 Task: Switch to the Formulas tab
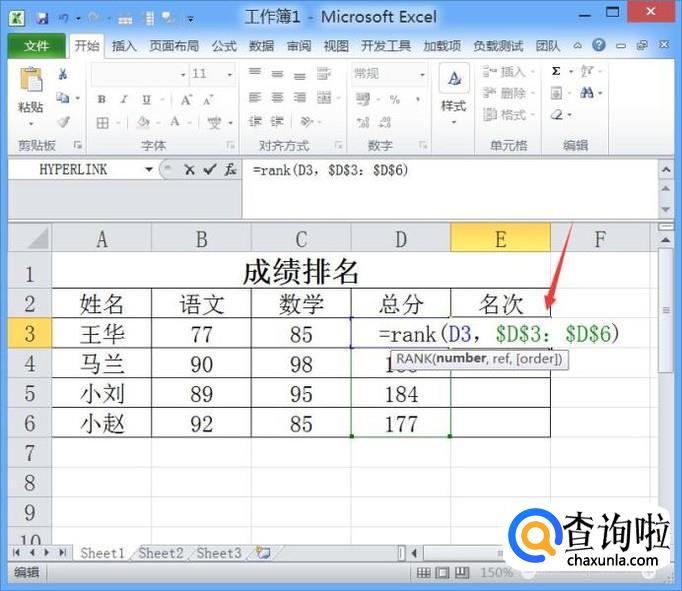pos(224,46)
